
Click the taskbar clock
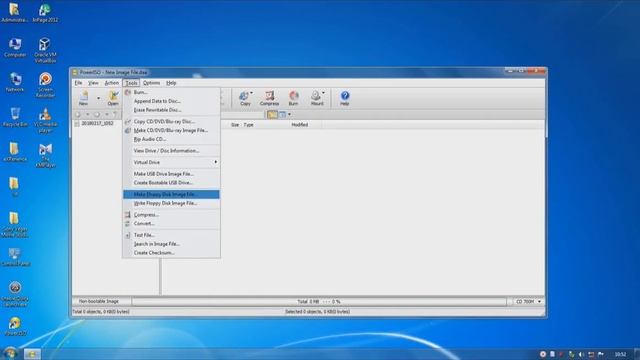620,354
